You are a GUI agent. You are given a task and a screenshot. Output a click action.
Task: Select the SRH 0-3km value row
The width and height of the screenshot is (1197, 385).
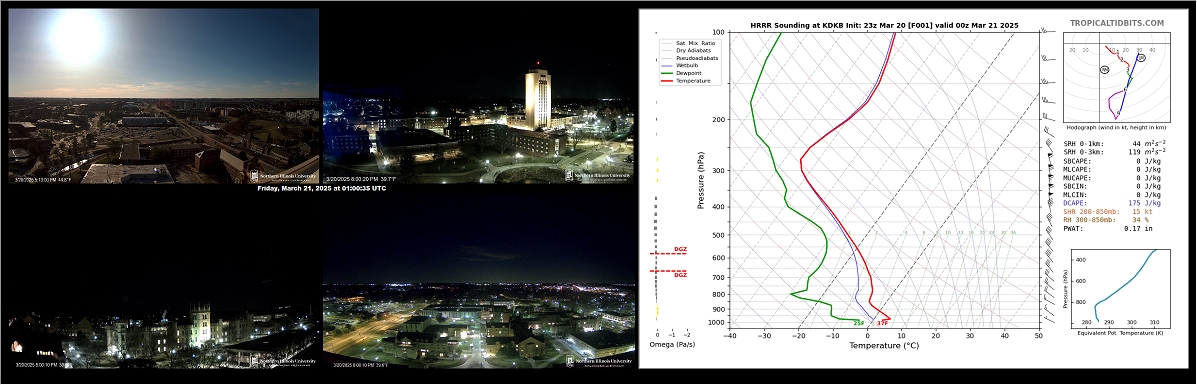click(x=1115, y=152)
